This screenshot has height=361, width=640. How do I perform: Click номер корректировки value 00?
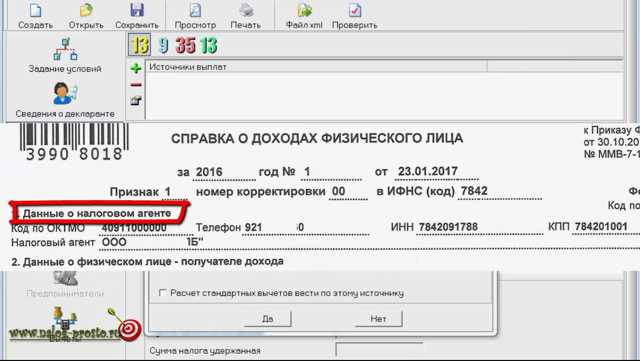tap(338, 192)
